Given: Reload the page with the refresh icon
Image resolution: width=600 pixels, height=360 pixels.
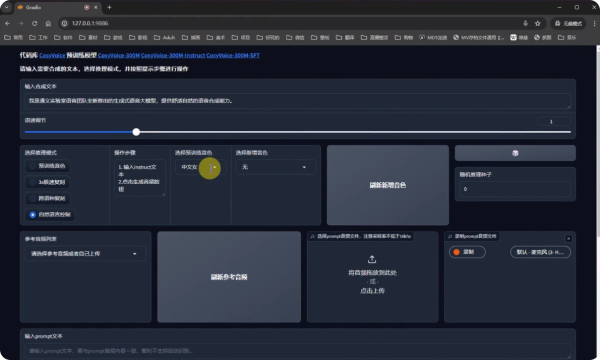Looking at the screenshot, I should tap(34, 23).
